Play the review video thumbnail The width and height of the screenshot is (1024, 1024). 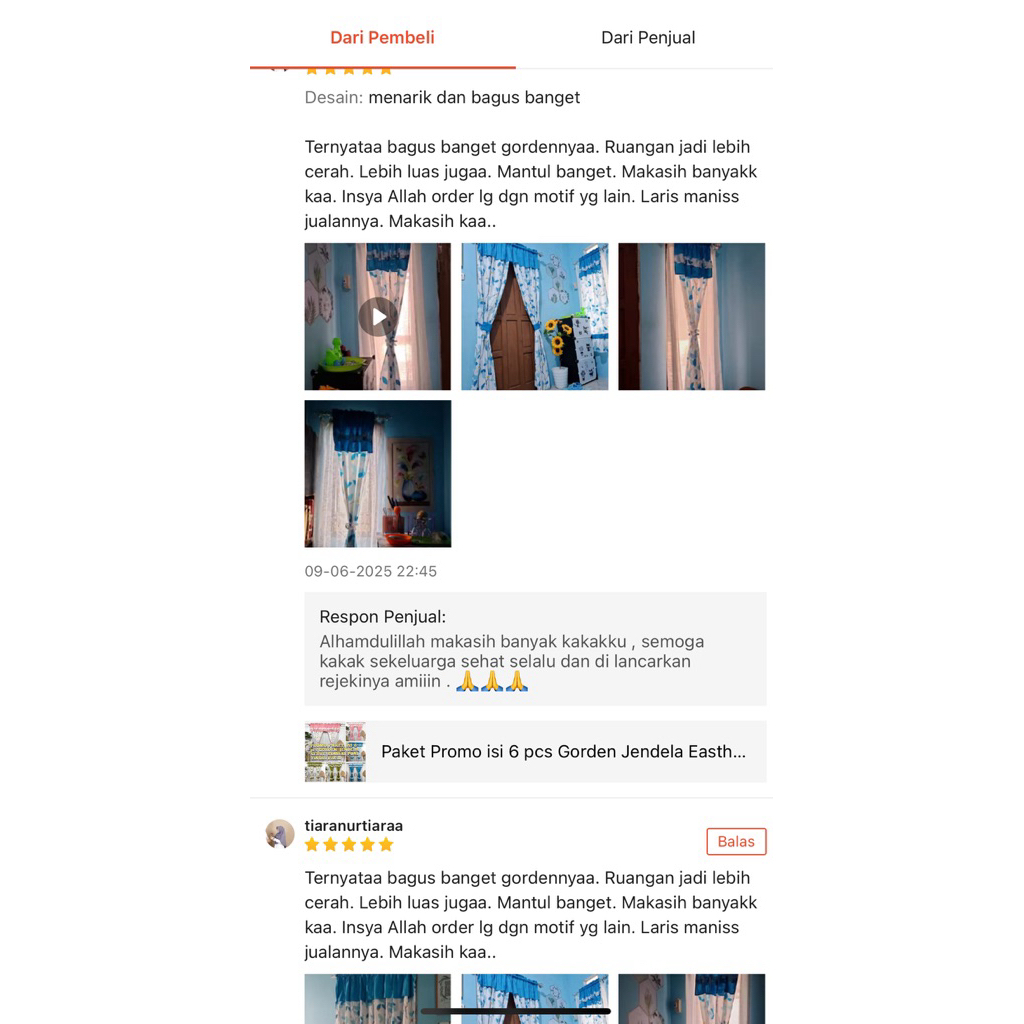point(377,317)
